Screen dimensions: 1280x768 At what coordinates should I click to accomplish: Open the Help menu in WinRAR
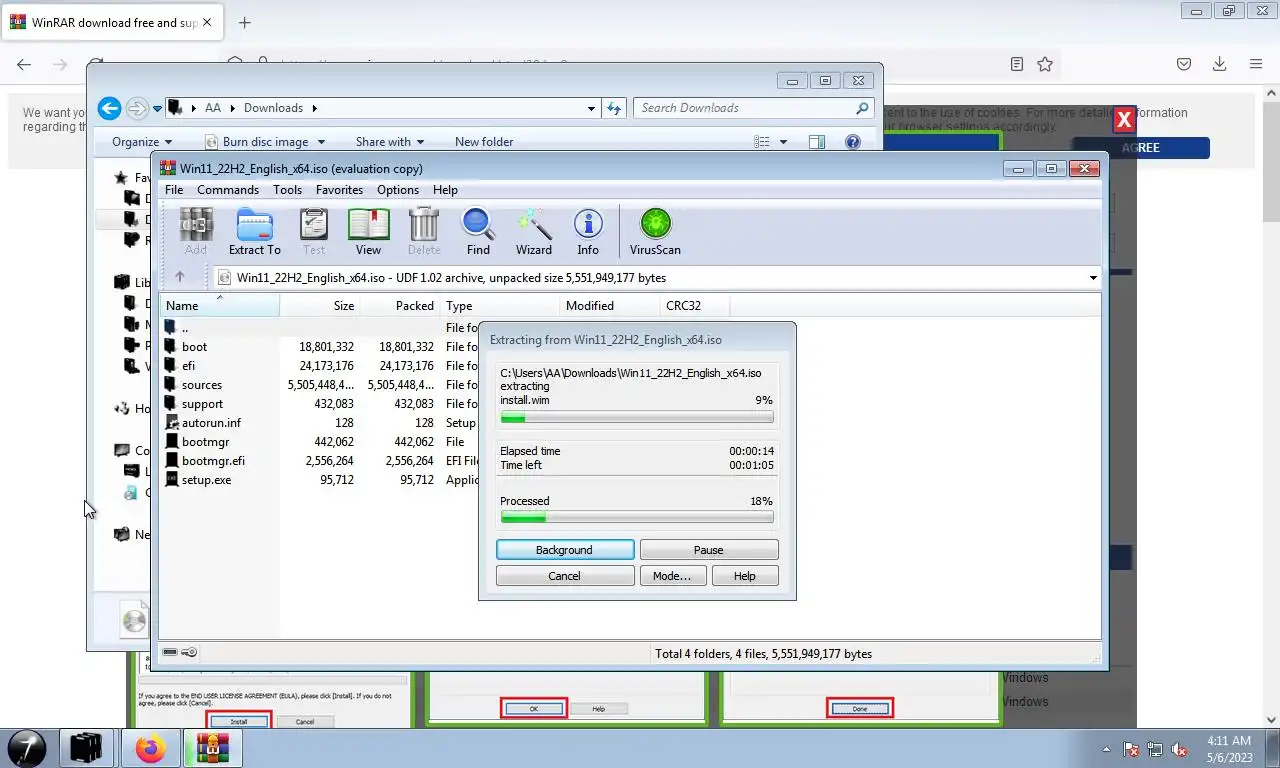coord(445,190)
